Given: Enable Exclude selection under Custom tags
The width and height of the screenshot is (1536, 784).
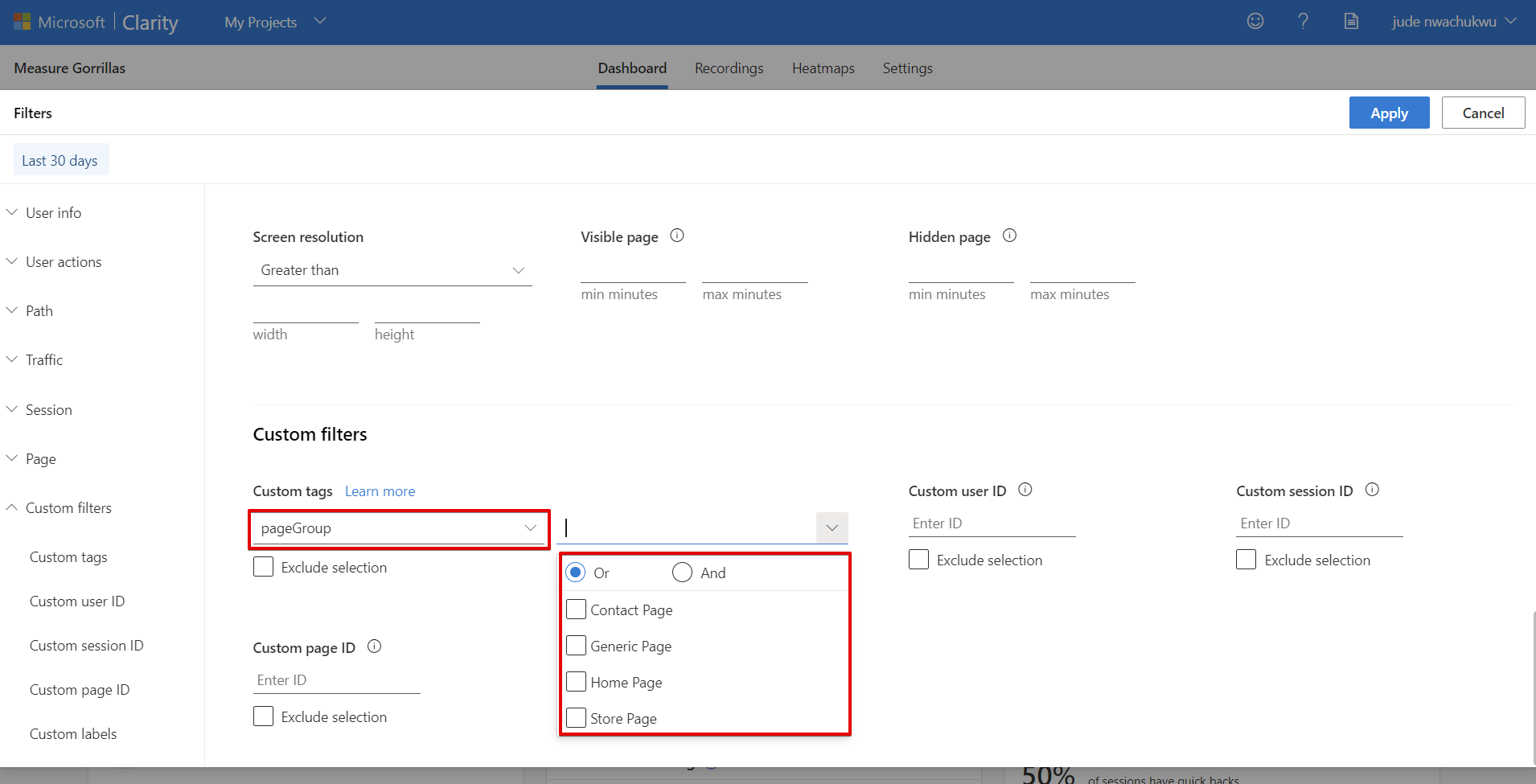Looking at the screenshot, I should [x=263, y=566].
